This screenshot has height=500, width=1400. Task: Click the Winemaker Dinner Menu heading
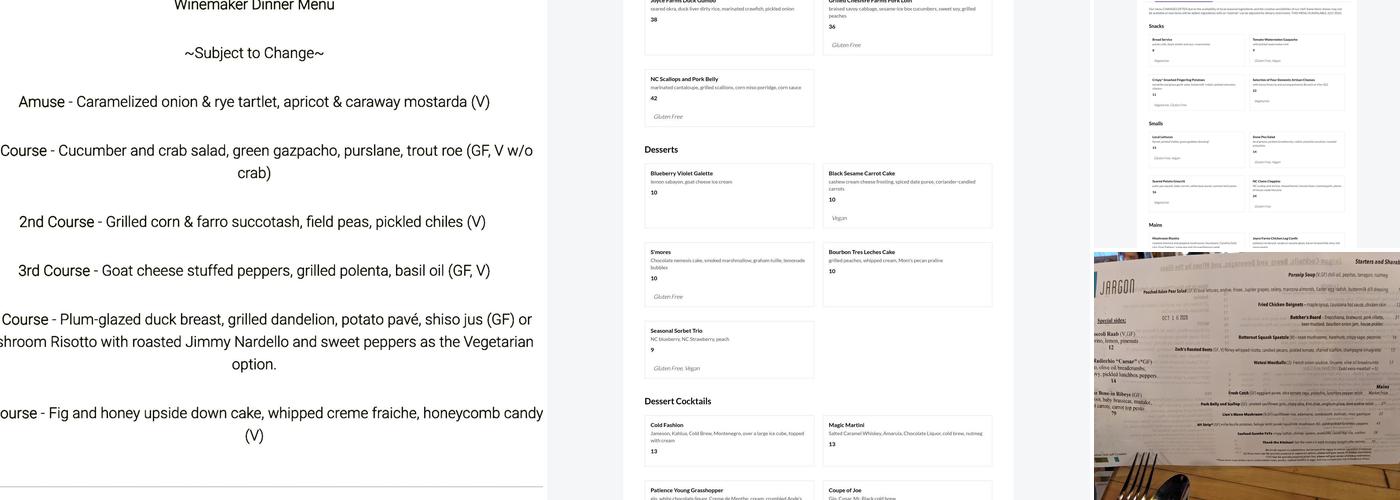point(254,5)
